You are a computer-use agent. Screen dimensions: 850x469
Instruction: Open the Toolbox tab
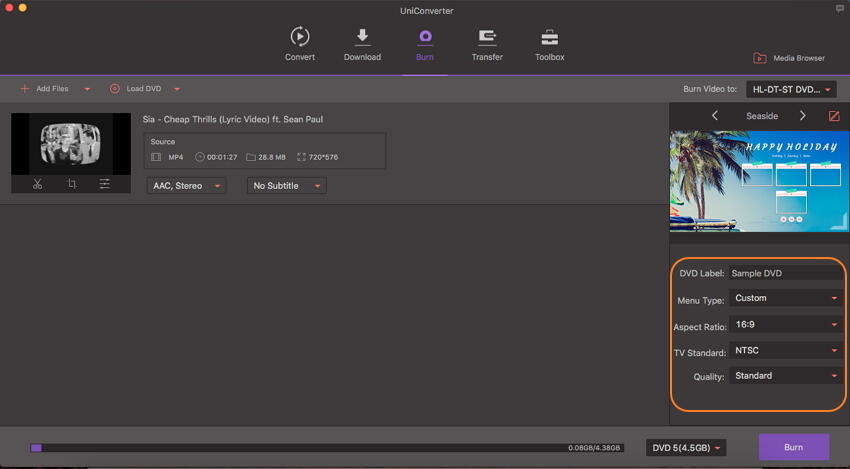550,44
